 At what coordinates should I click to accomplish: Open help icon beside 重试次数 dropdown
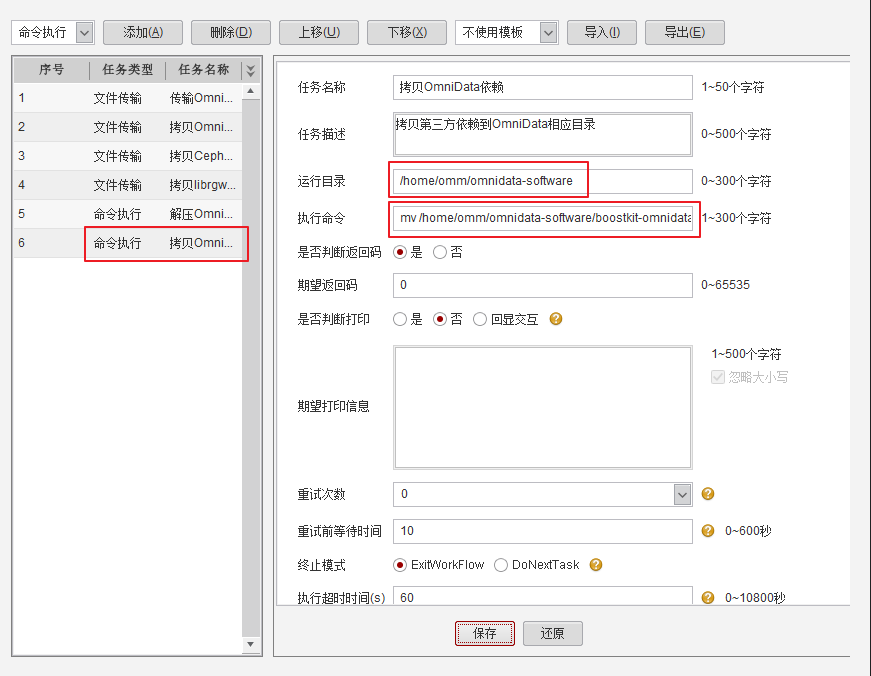pyautogui.click(x=708, y=494)
